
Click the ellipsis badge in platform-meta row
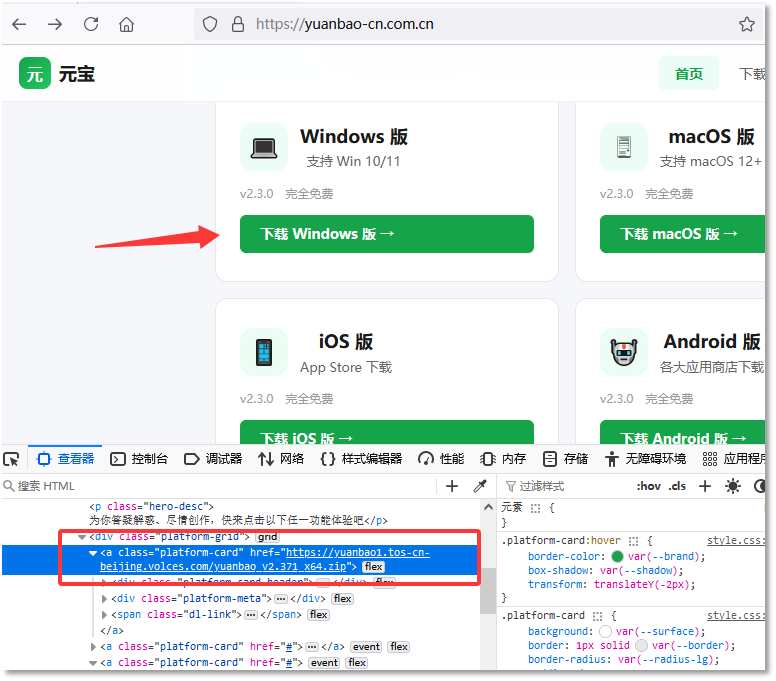(x=281, y=599)
